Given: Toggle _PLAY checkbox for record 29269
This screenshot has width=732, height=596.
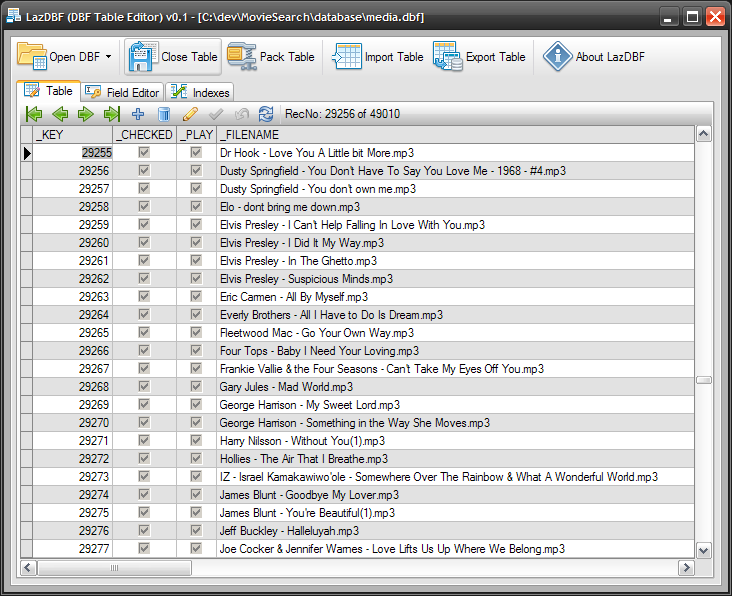Looking at the screenshot, I should 196,404.
